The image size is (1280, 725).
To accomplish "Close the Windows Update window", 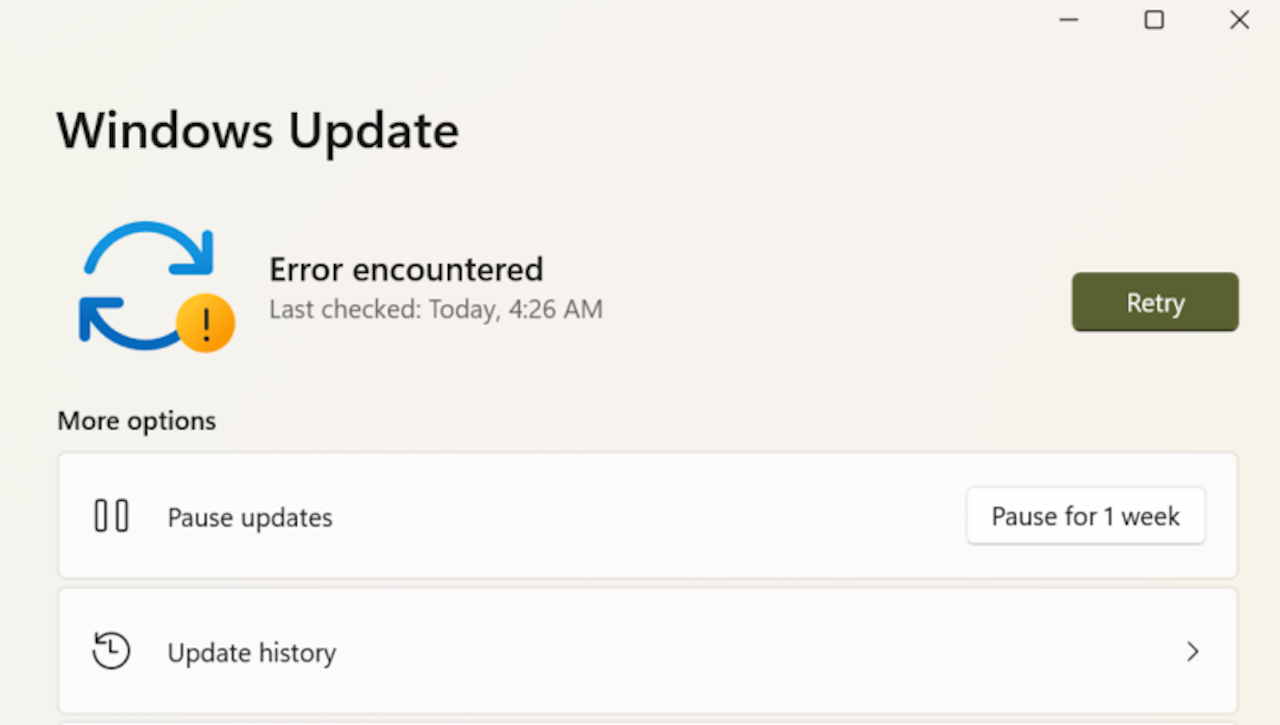I will (1240, 20).
